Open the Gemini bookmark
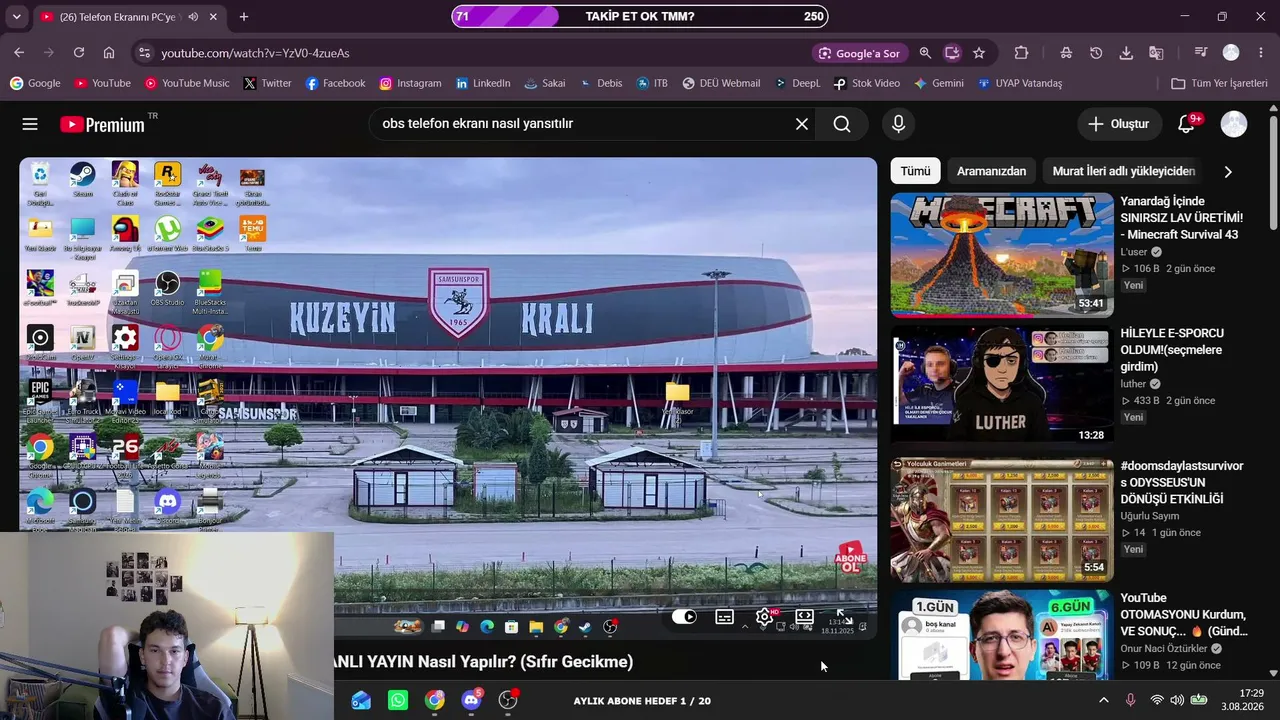 coord(939,83)
